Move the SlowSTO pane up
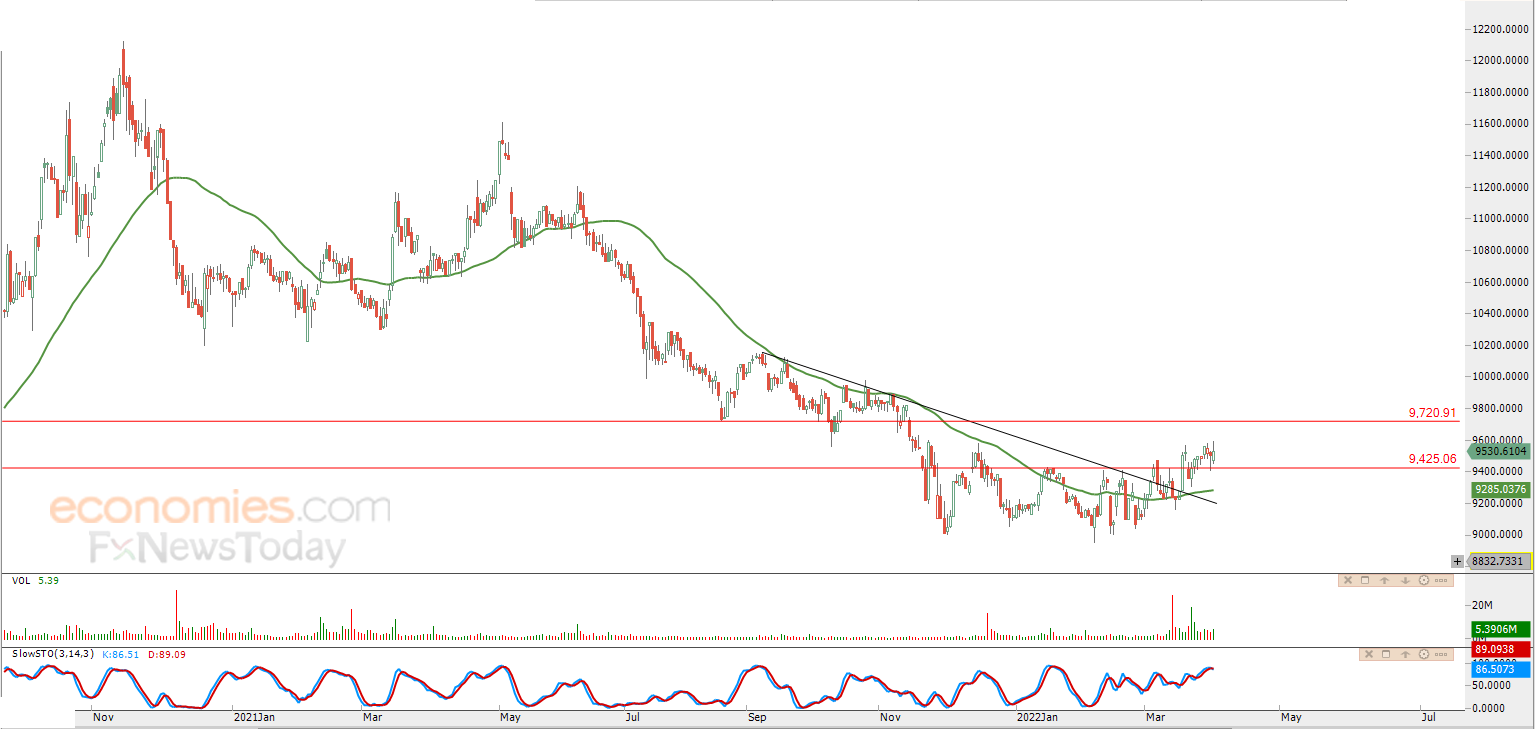The height and width of the screenshot is (729, 1535). click(x=1405, y=654)
